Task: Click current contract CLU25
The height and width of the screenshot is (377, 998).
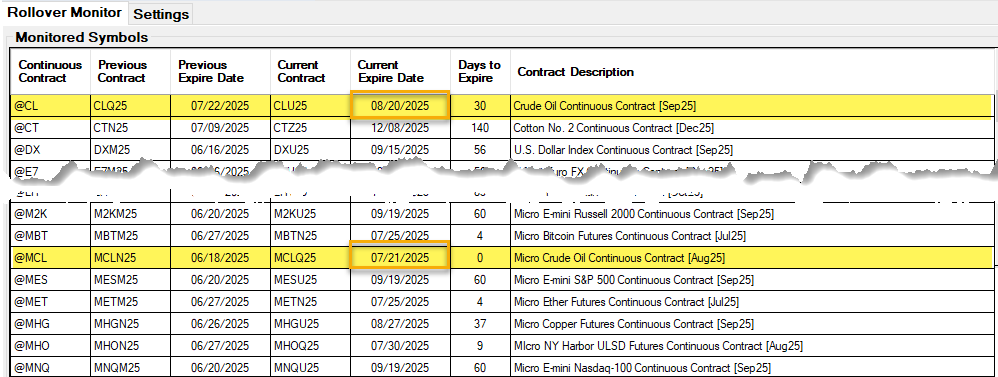Action: pyautogui.click(x=311, y=106)
